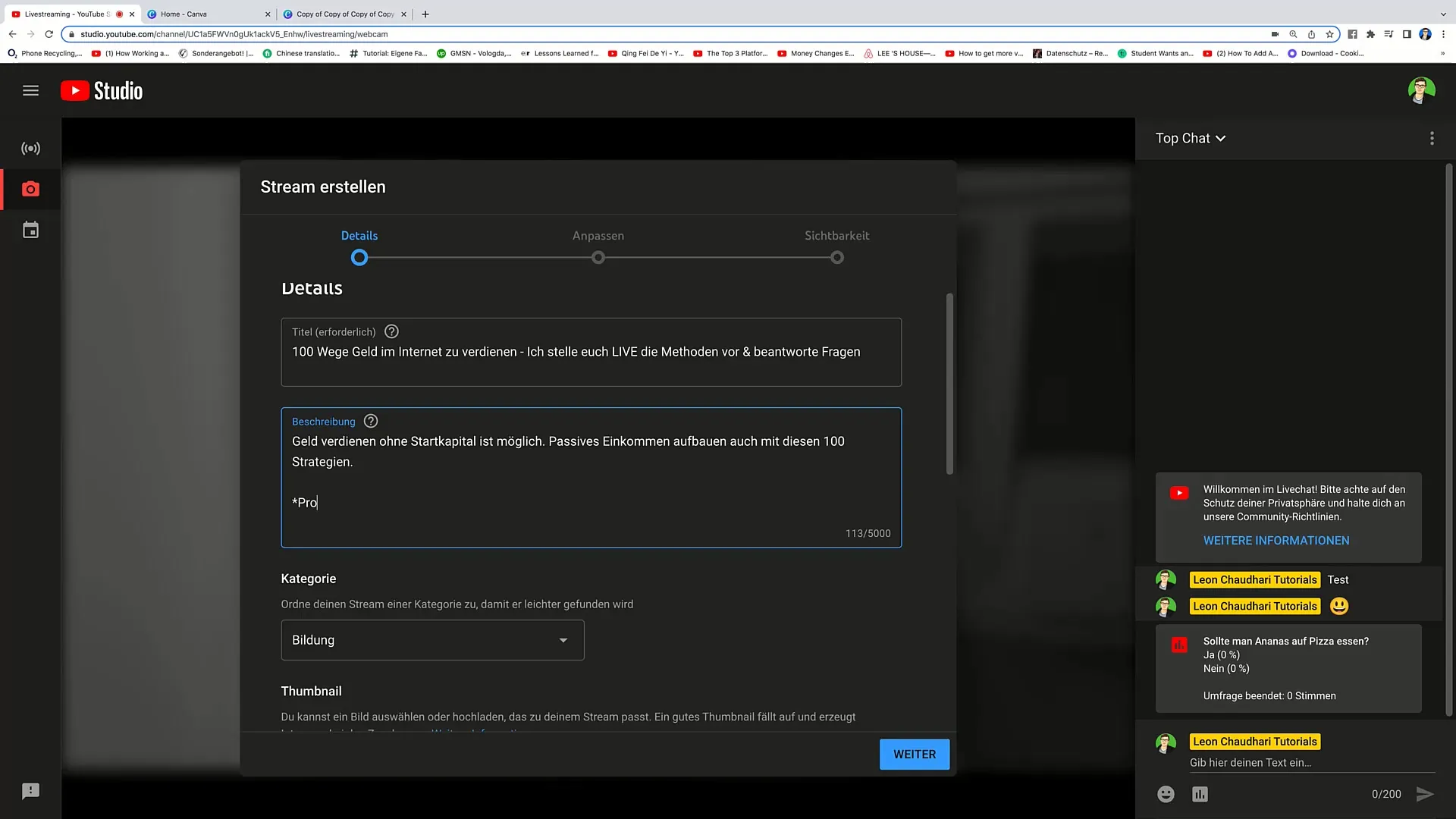
Task: Click the Details tab step indicator
Action: point(359,258)
